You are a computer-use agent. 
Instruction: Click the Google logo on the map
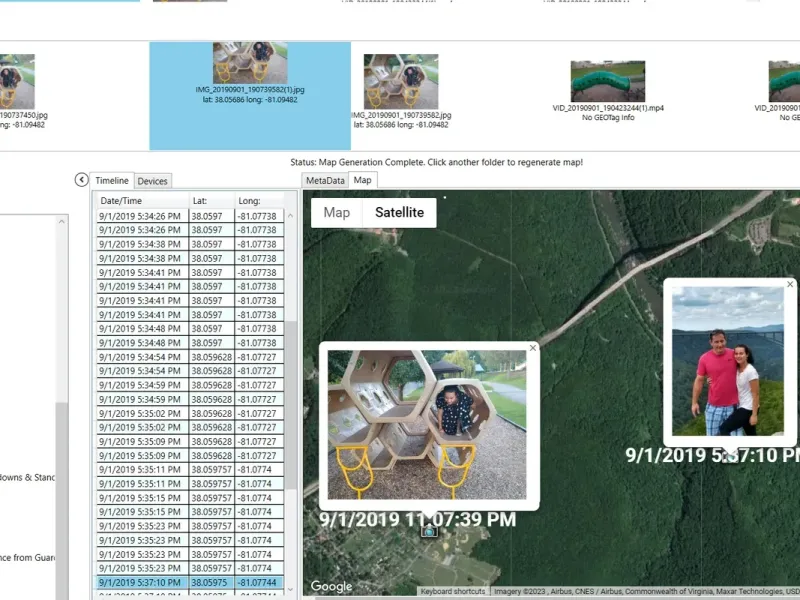tap(332, 587)
